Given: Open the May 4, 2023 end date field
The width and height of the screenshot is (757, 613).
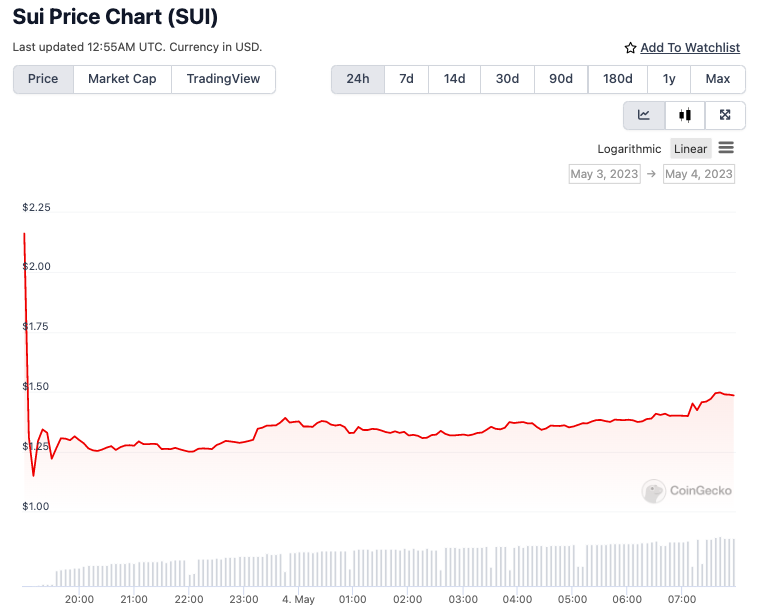Looking at the screenshot, I should [x=699, y=174].
